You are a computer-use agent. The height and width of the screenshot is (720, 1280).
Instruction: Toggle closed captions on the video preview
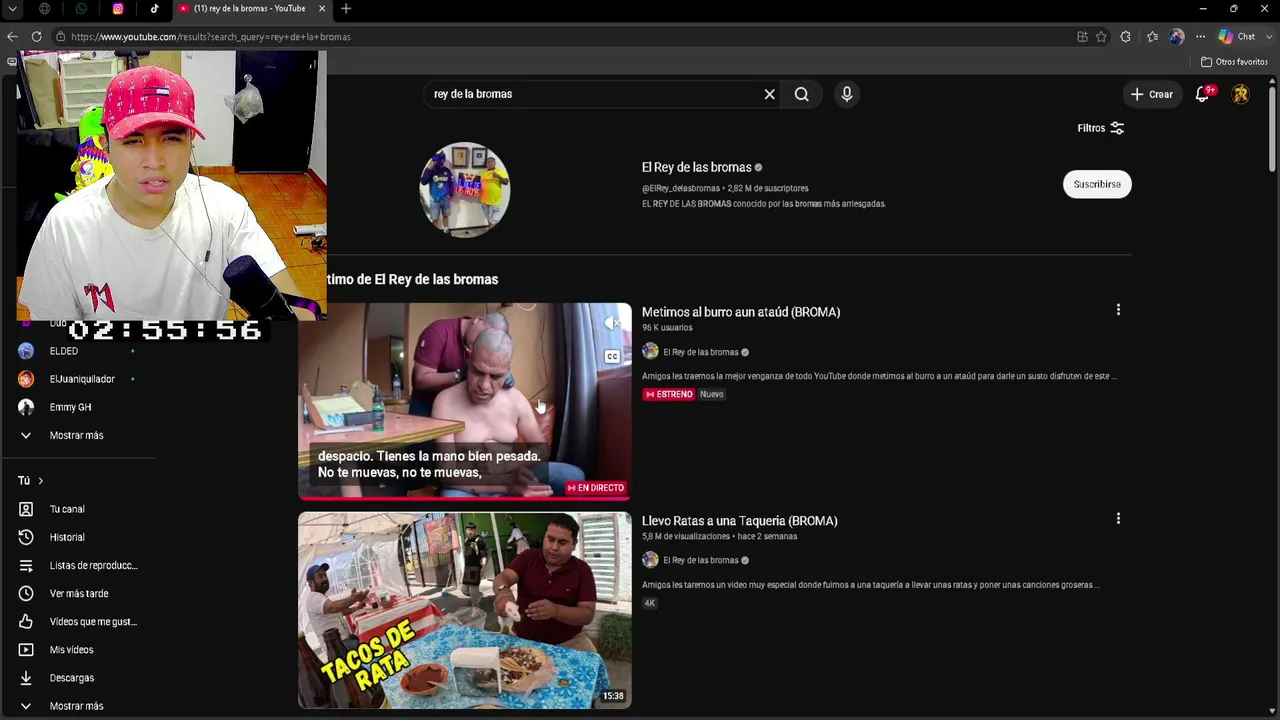pos(612,356)
